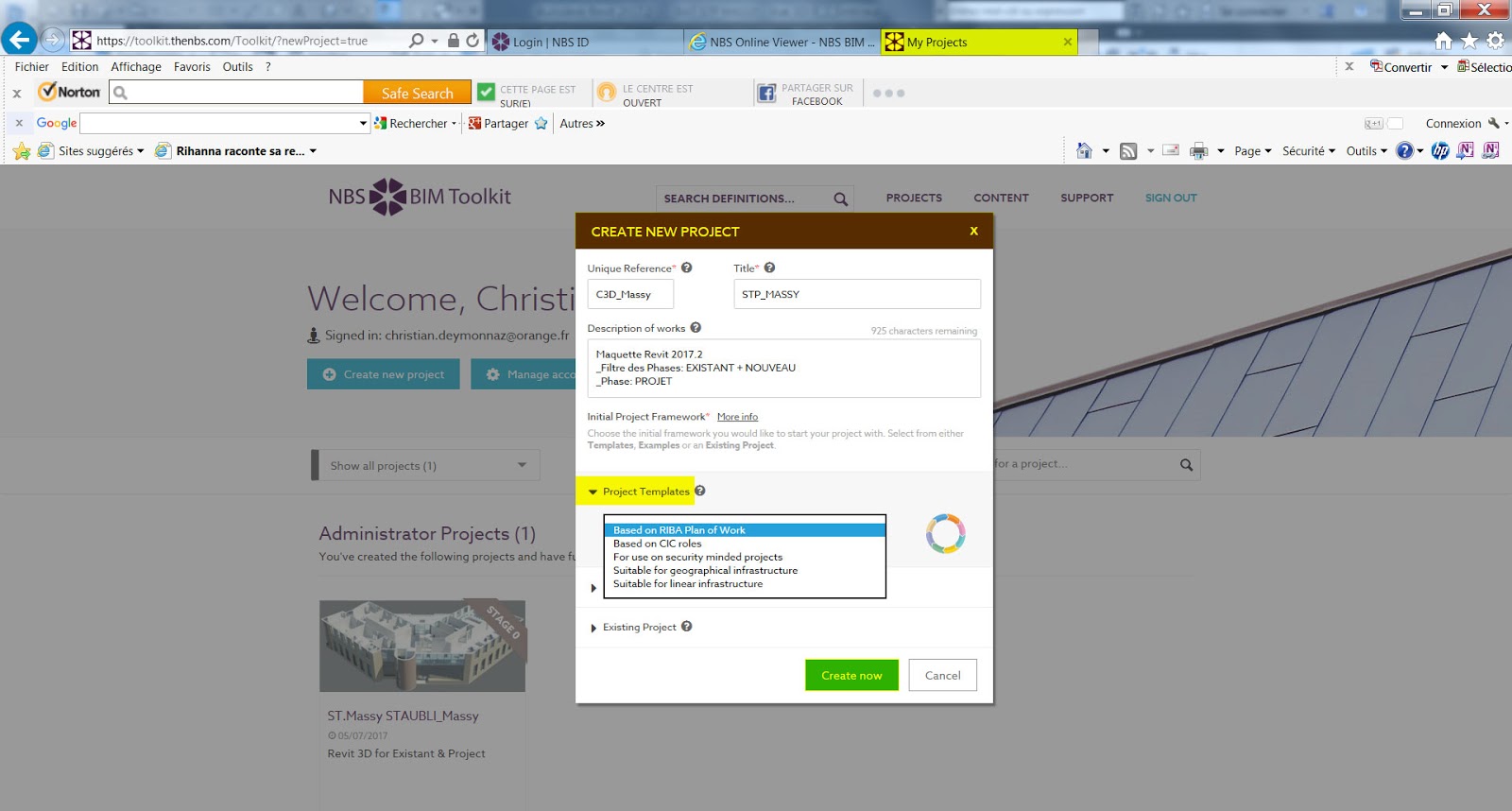Click the refresh icon in address bar

pos(472,41)
